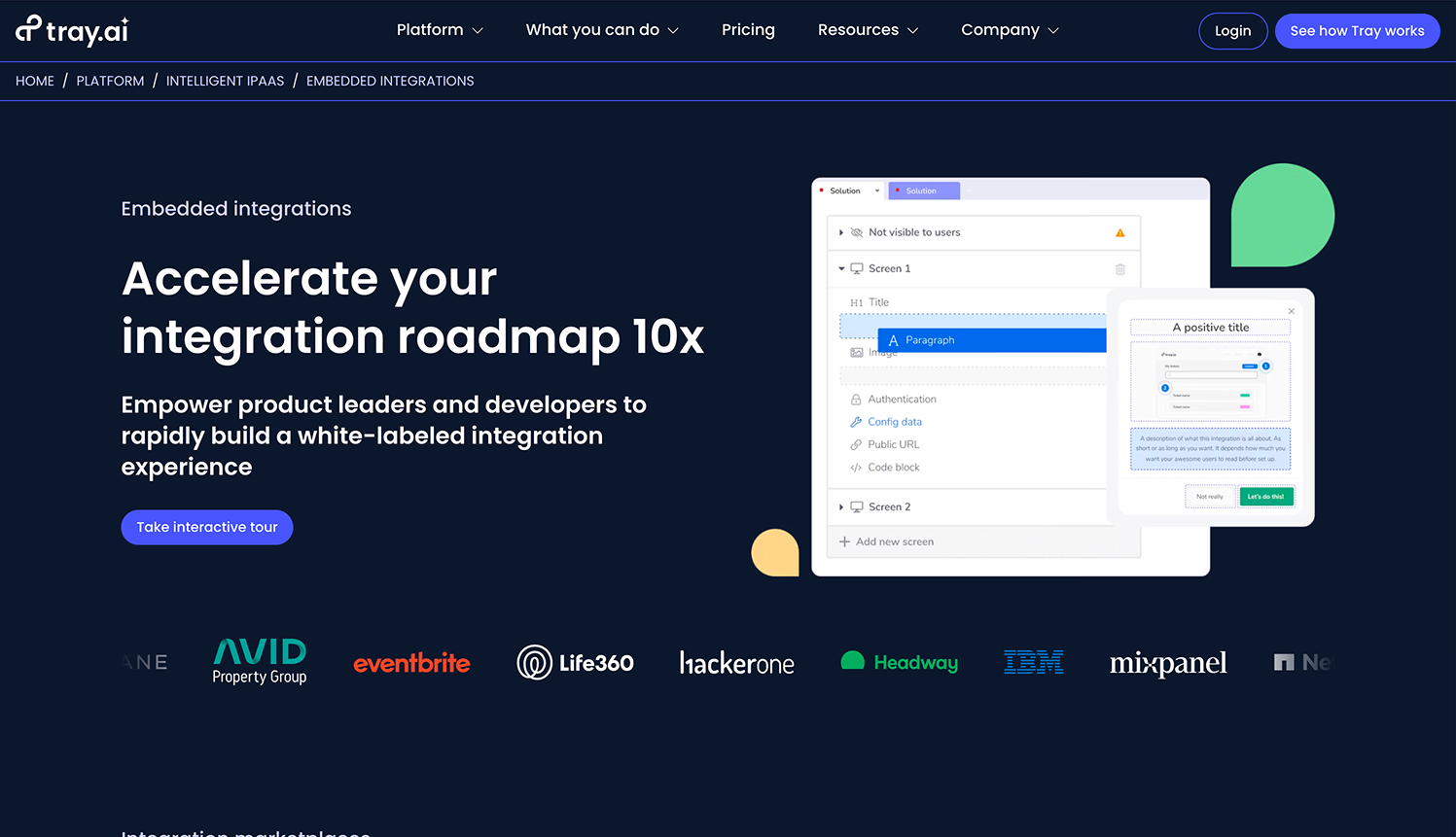Click the Authentication lock icon
This screenshot has width=1456, height=837.
pyautogui.click(x=856, y=400)
